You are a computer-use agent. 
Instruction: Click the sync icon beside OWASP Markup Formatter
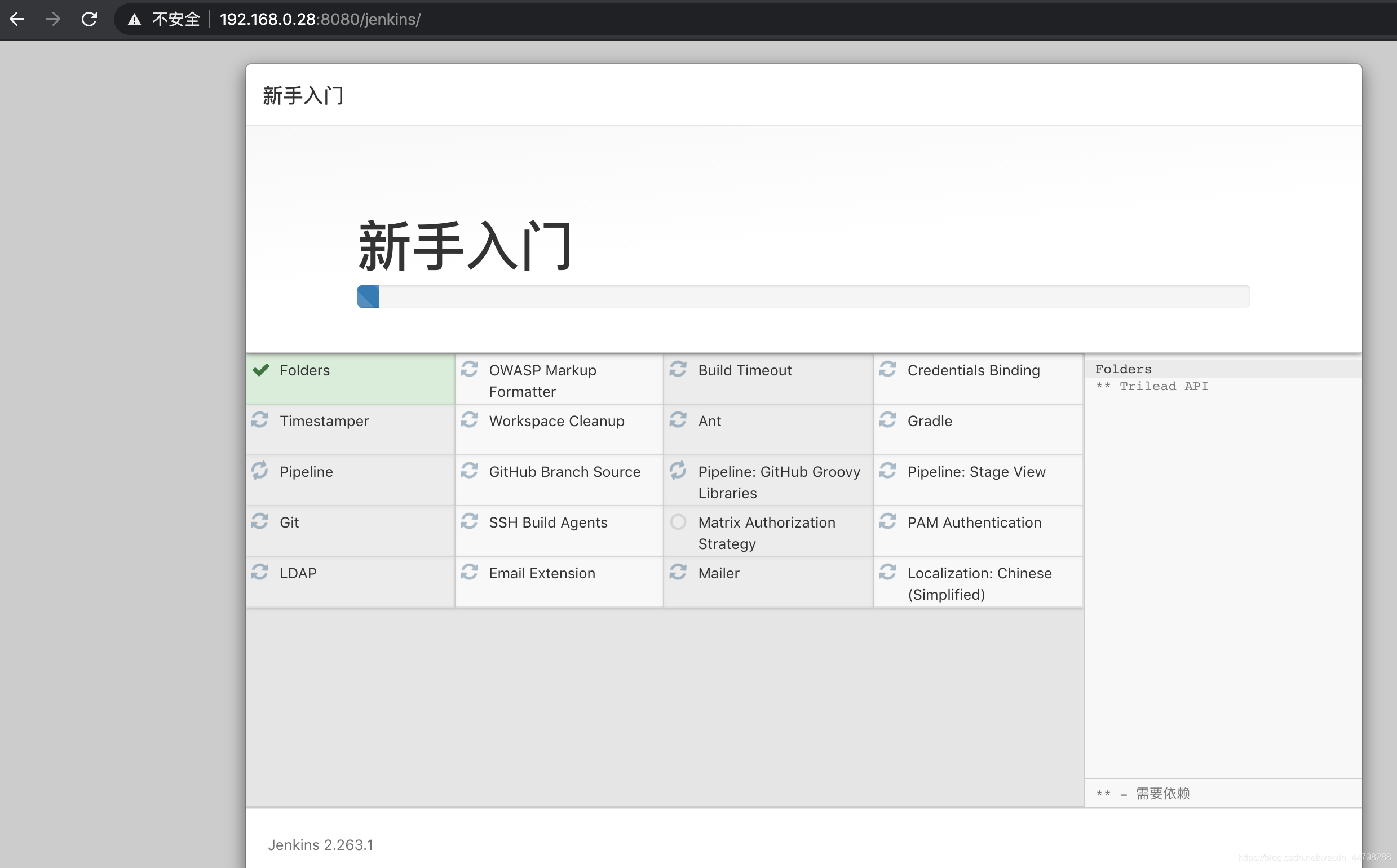pos(469,369)
